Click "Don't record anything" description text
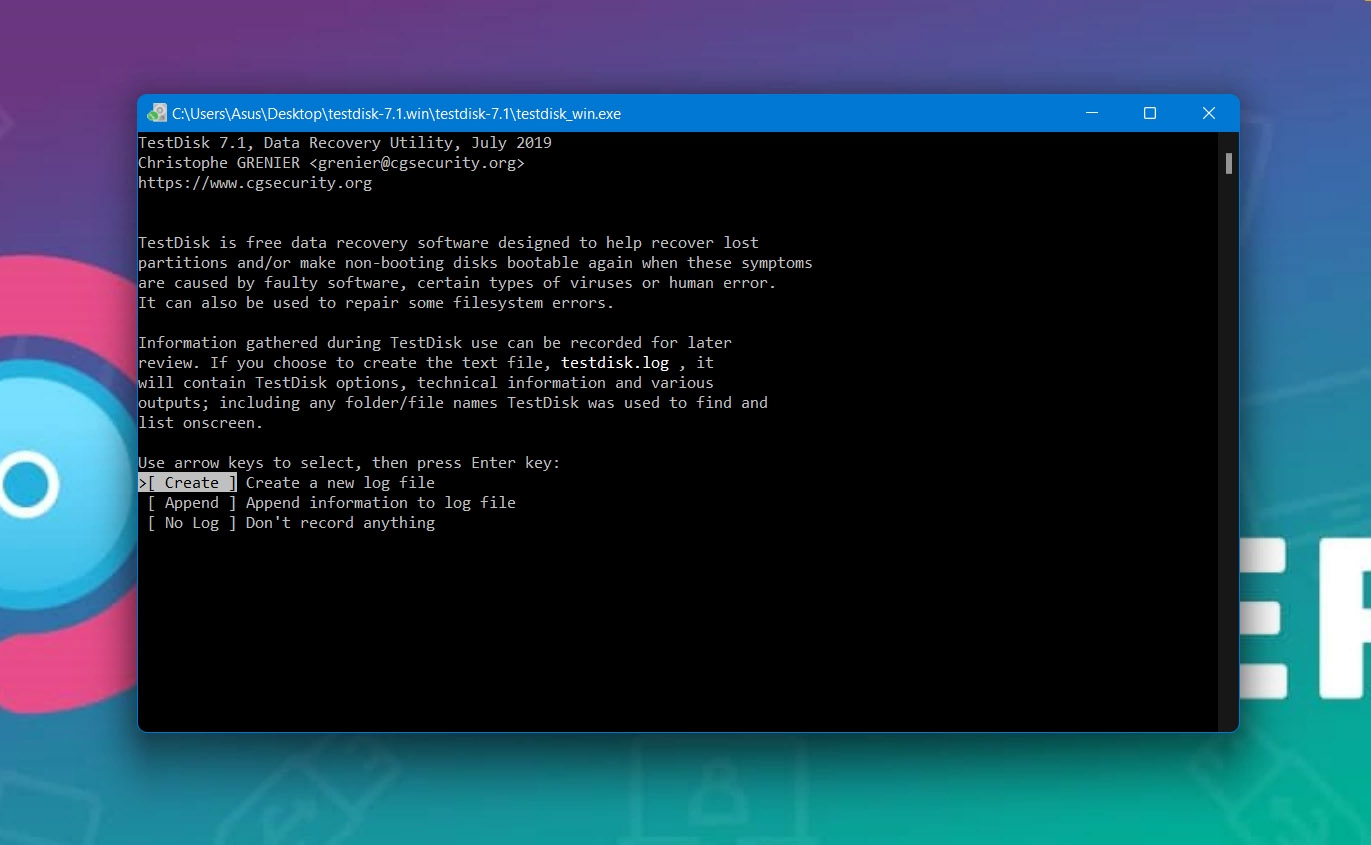 point(340,522)
